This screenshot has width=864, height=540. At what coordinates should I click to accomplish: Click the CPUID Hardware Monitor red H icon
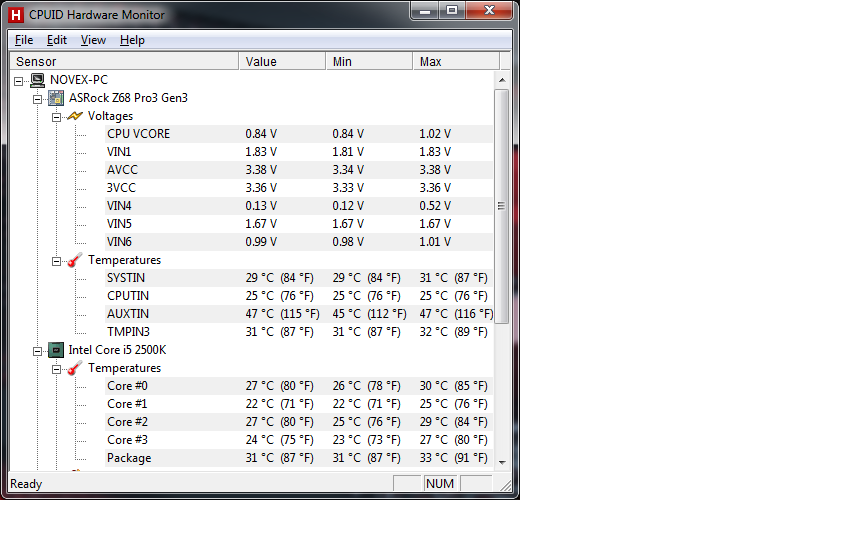tap(15, 15)
